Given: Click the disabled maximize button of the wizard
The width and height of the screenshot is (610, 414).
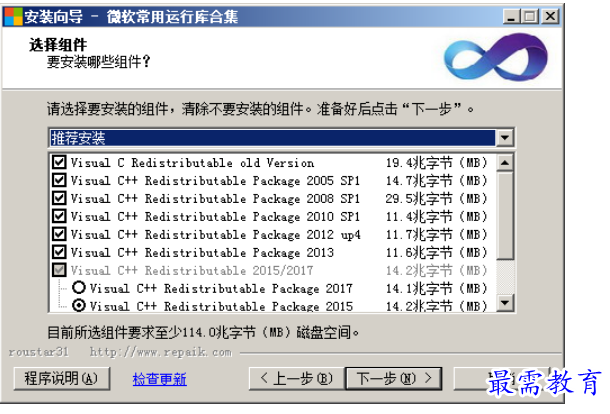Looking at the screenshot, I should tap(529, 16).
